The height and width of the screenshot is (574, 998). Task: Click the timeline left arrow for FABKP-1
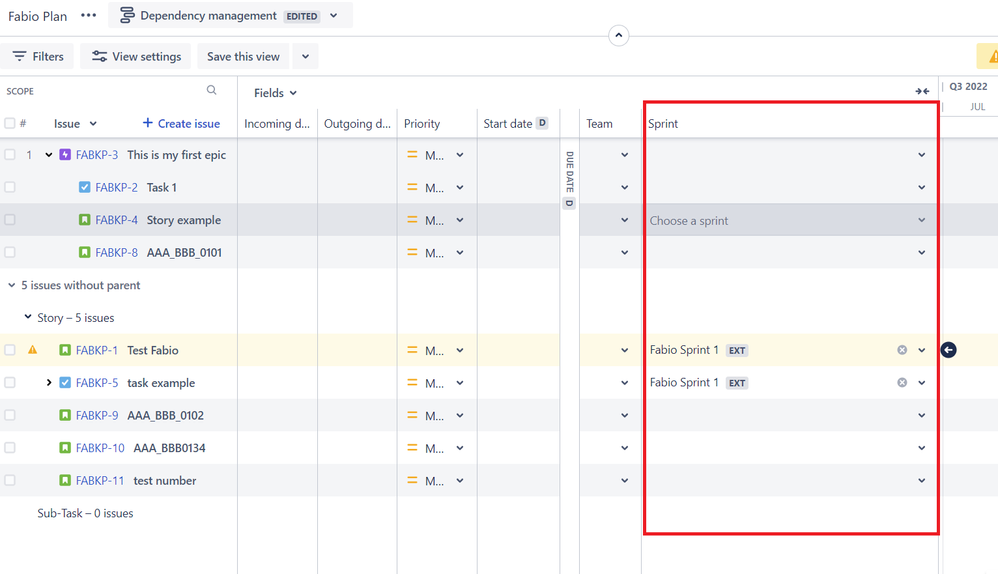(948, 350)
